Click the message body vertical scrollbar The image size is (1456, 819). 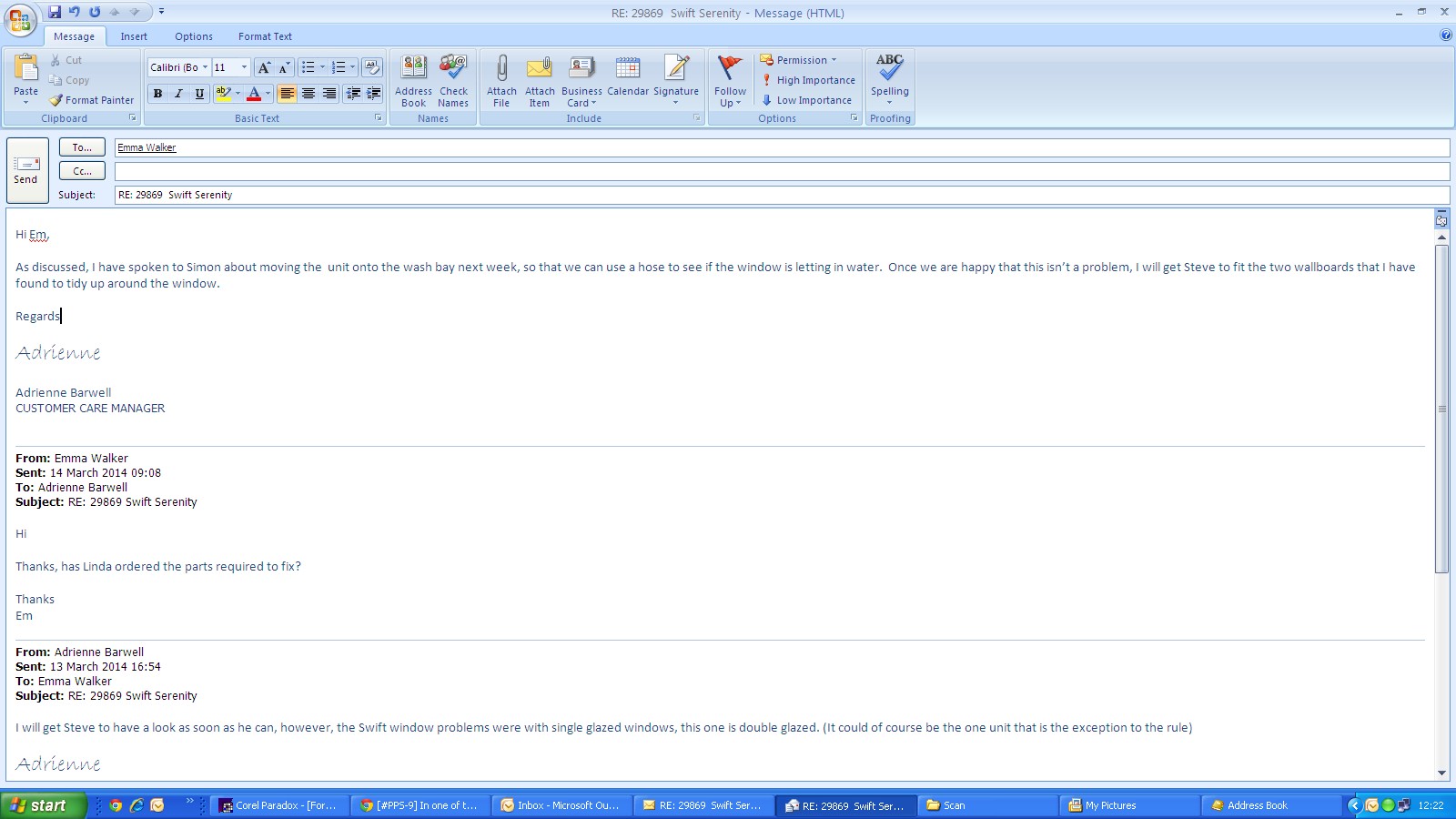[x=1441, y=409]
